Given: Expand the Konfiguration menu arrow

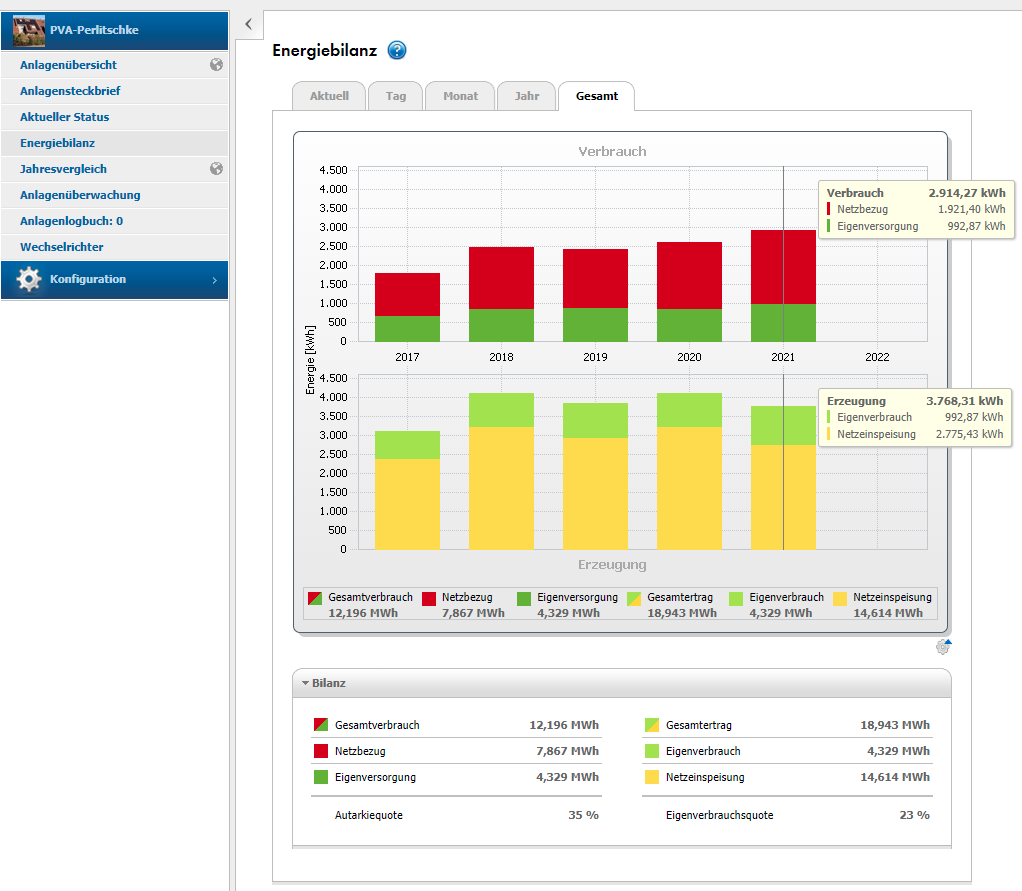Looking at the screenshot, I should coord(214,280).
